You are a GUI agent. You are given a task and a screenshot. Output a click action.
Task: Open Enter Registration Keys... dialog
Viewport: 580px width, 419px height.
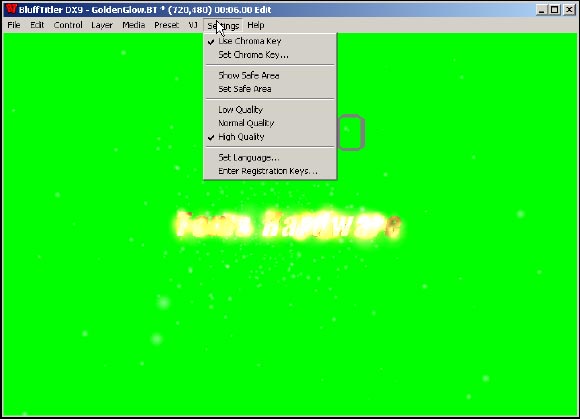[x=270, y=171]
